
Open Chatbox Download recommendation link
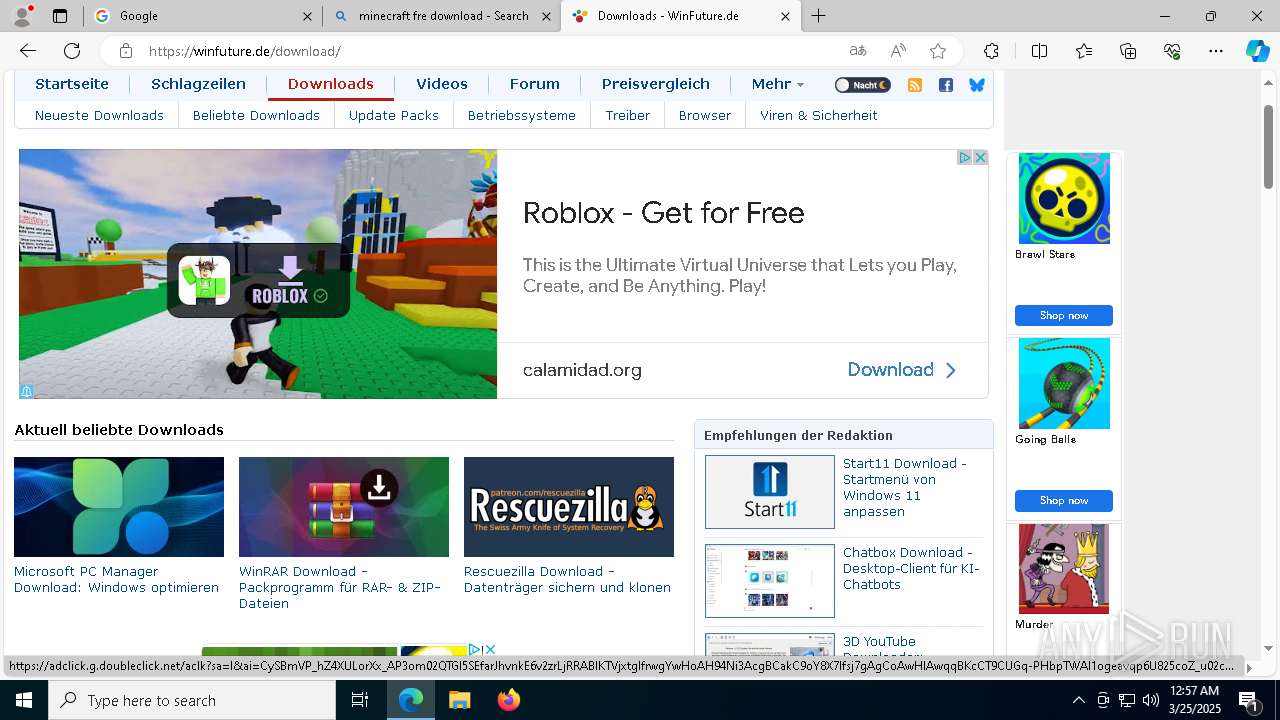click(x=911, y=569)
